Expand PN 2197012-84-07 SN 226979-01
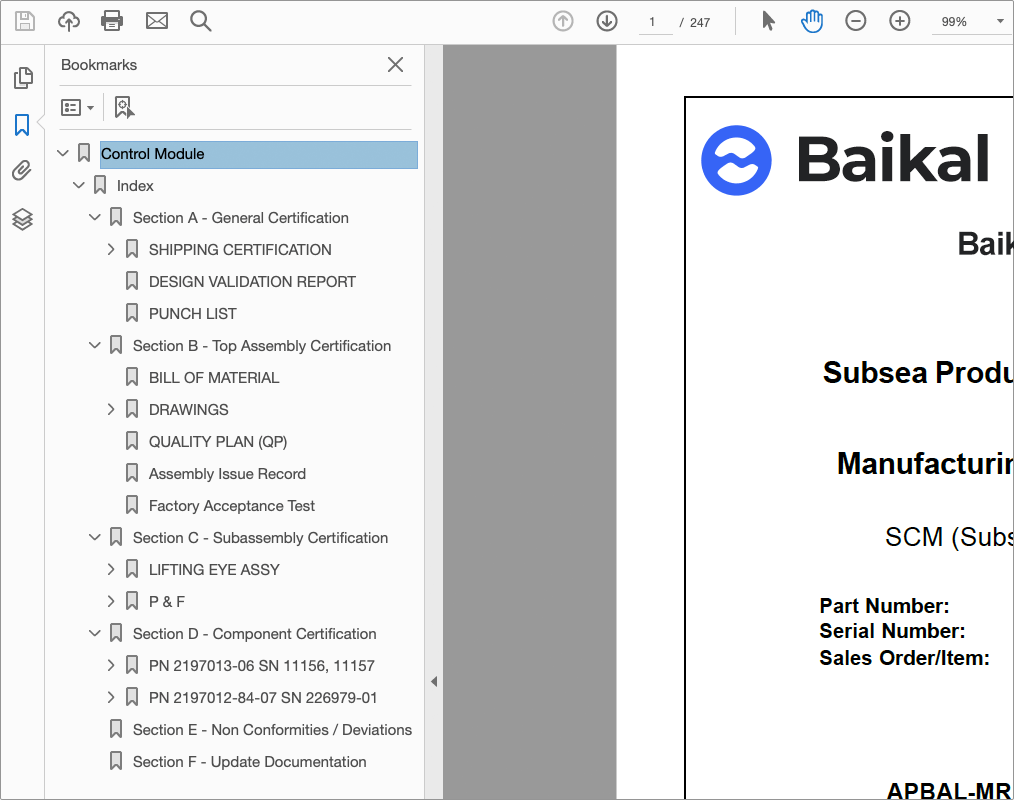This screenshot has width=1014, height=800. tap(111, 697)
